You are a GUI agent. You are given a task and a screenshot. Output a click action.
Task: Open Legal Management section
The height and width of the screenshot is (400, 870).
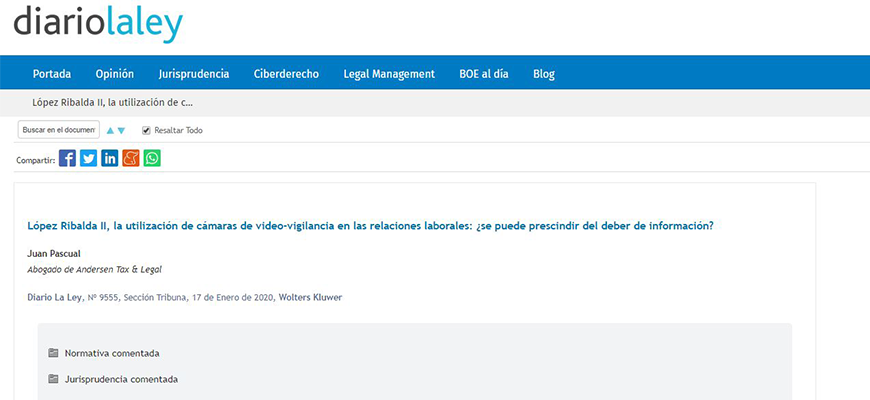388,74
